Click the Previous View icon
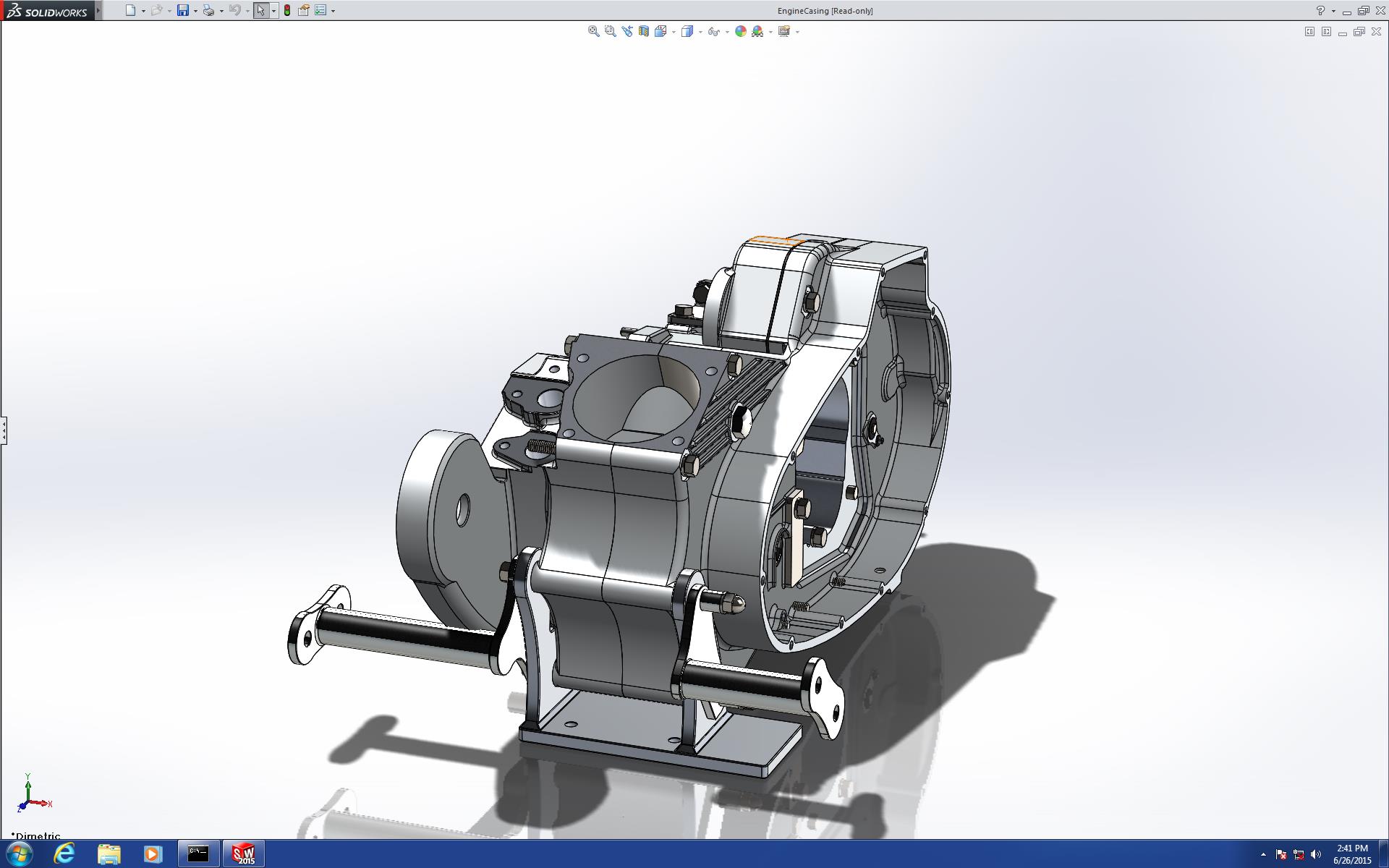 pyautogui.click(x=626, y=31)
